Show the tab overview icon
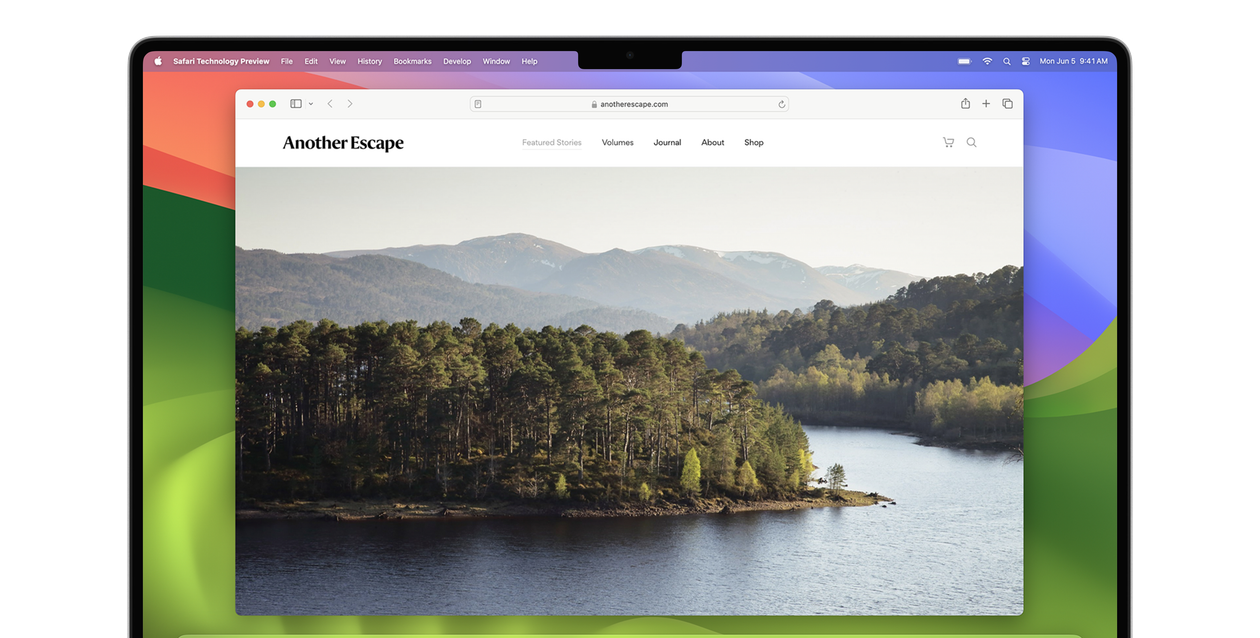 click(1007, 104)
